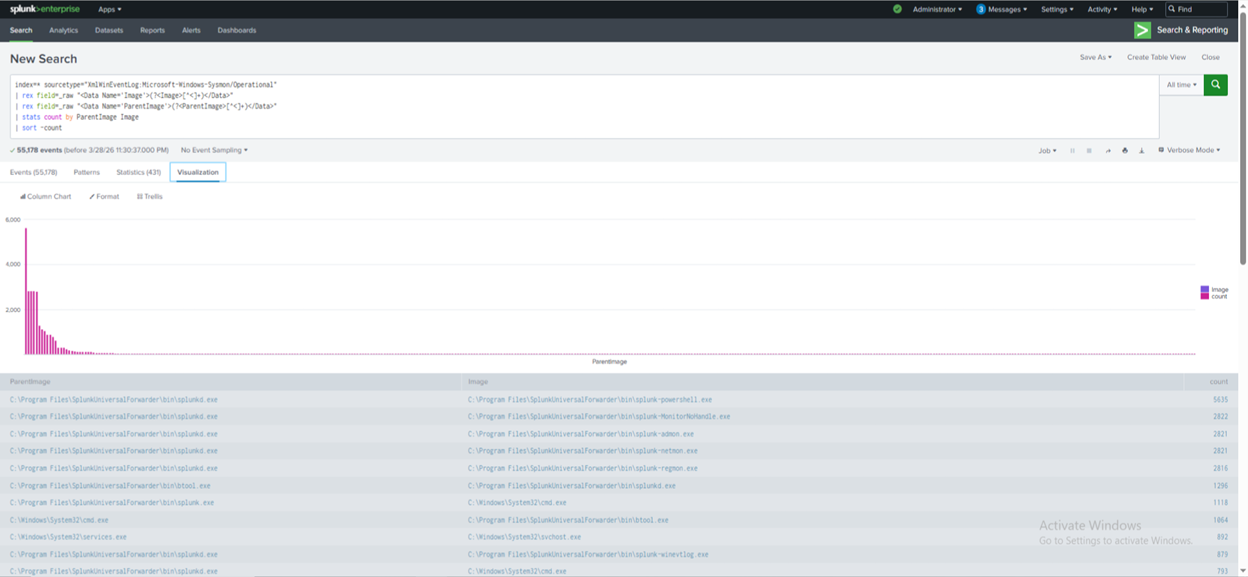Open the Trellis layout options
This screenshot has height=577, width=1248.
[x=150, y=196]
